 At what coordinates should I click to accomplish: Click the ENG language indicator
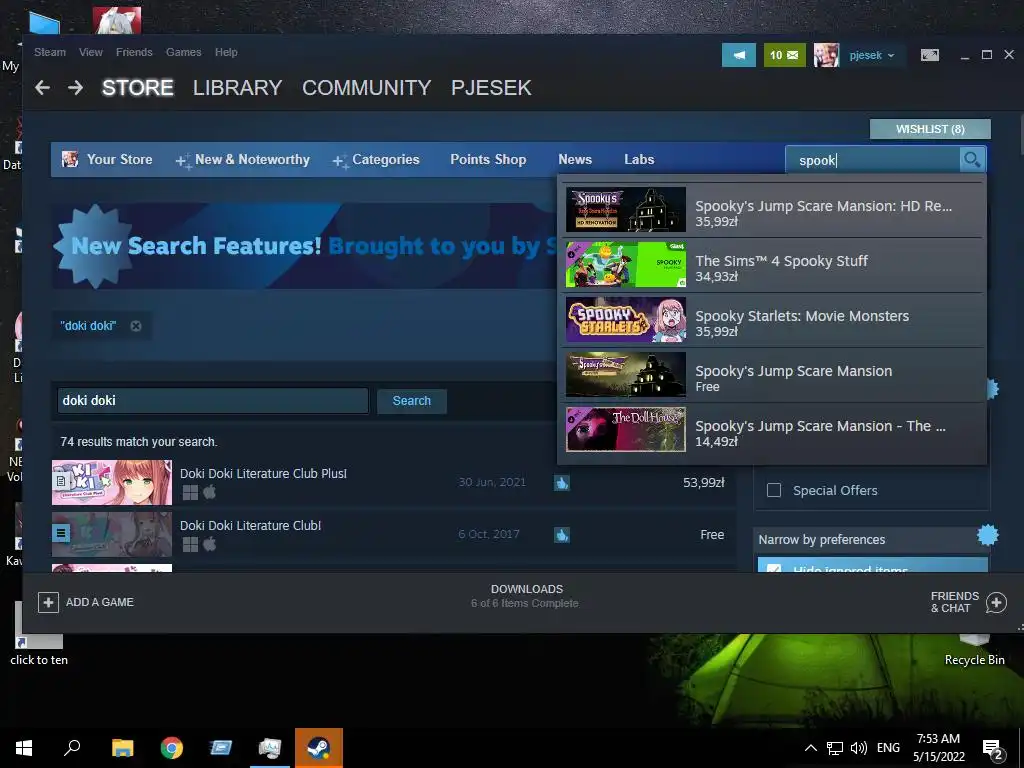(888, 748)
